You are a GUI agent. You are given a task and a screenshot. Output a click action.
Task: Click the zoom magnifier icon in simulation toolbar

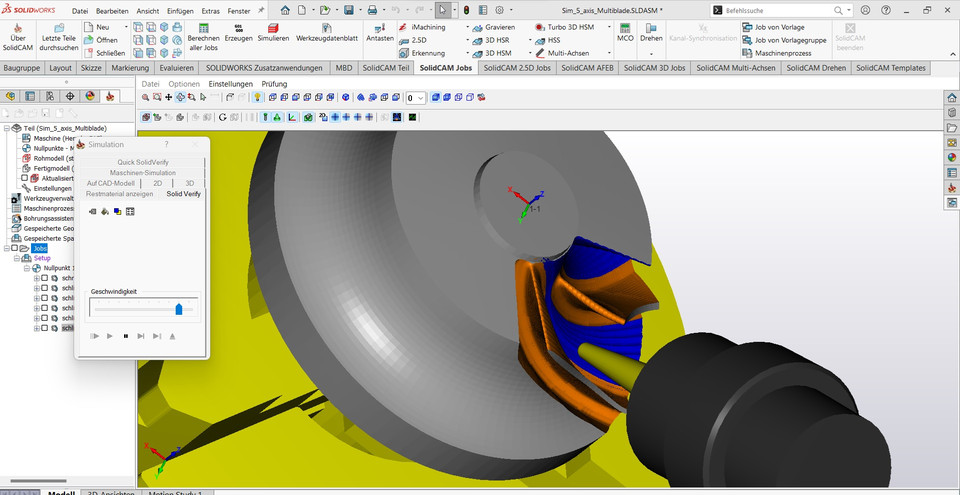[145, 97]
